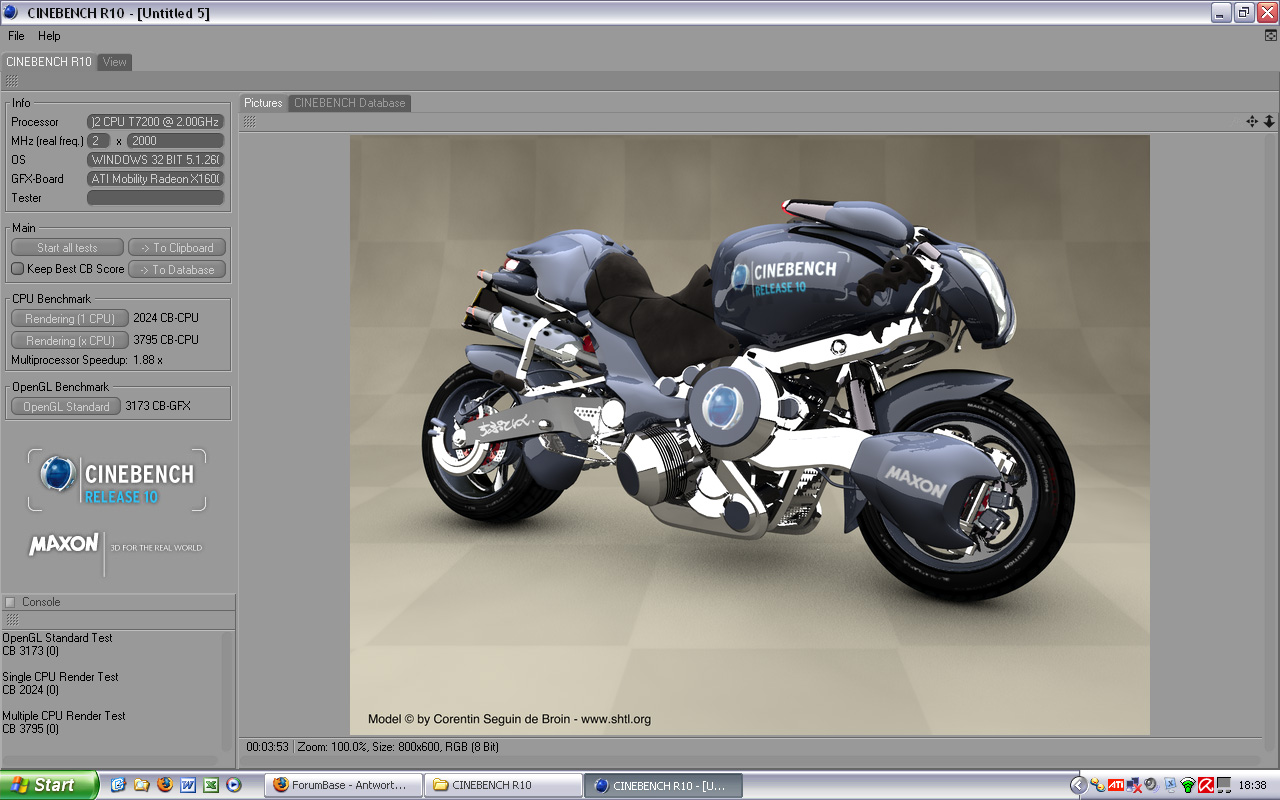The height and width of the screenshot is (800, 1280).
Task: Open Firefox from quick launch
Action: (x=165, y=785)
